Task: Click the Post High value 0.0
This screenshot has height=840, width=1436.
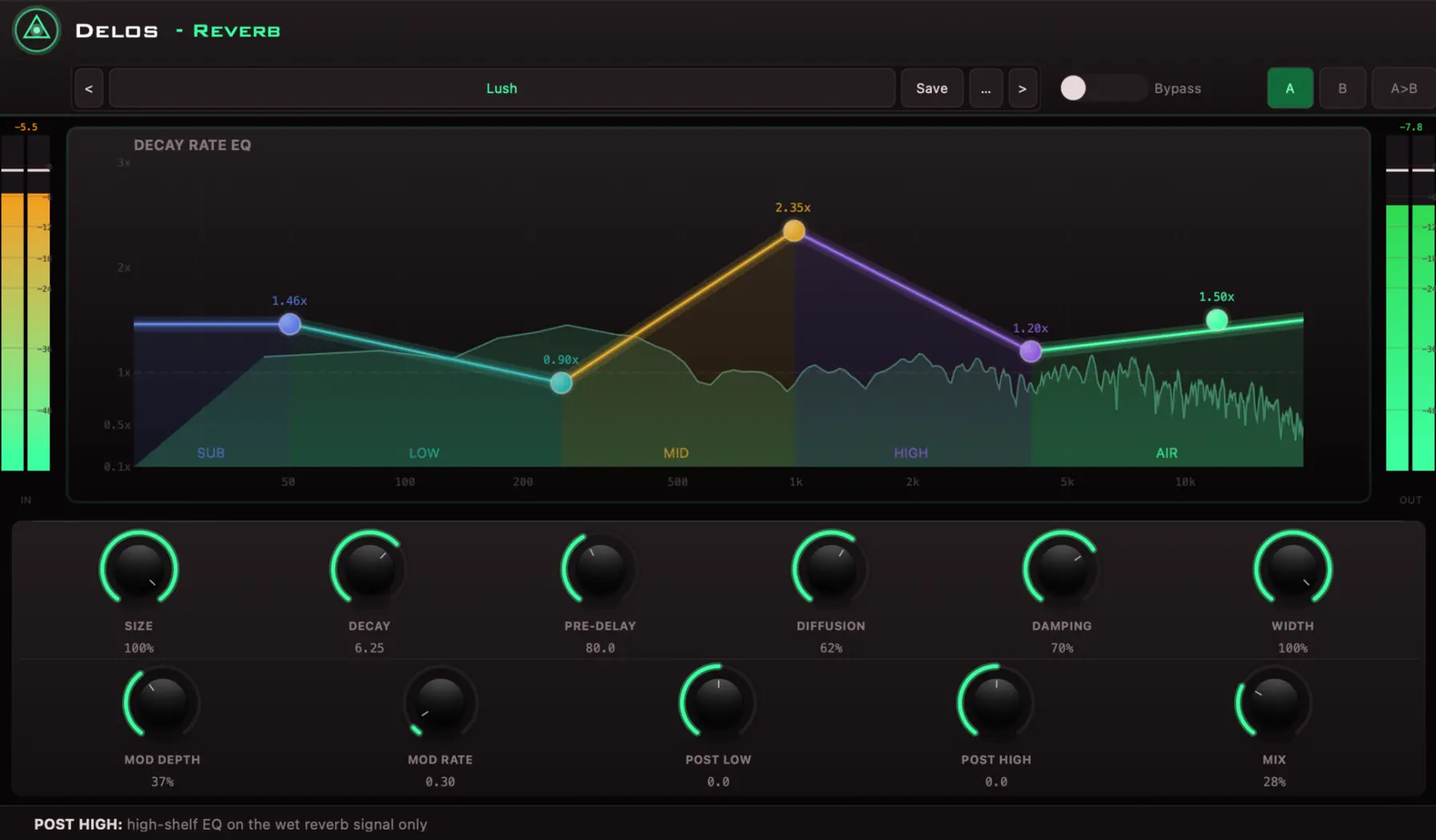Action: [996, 782]
